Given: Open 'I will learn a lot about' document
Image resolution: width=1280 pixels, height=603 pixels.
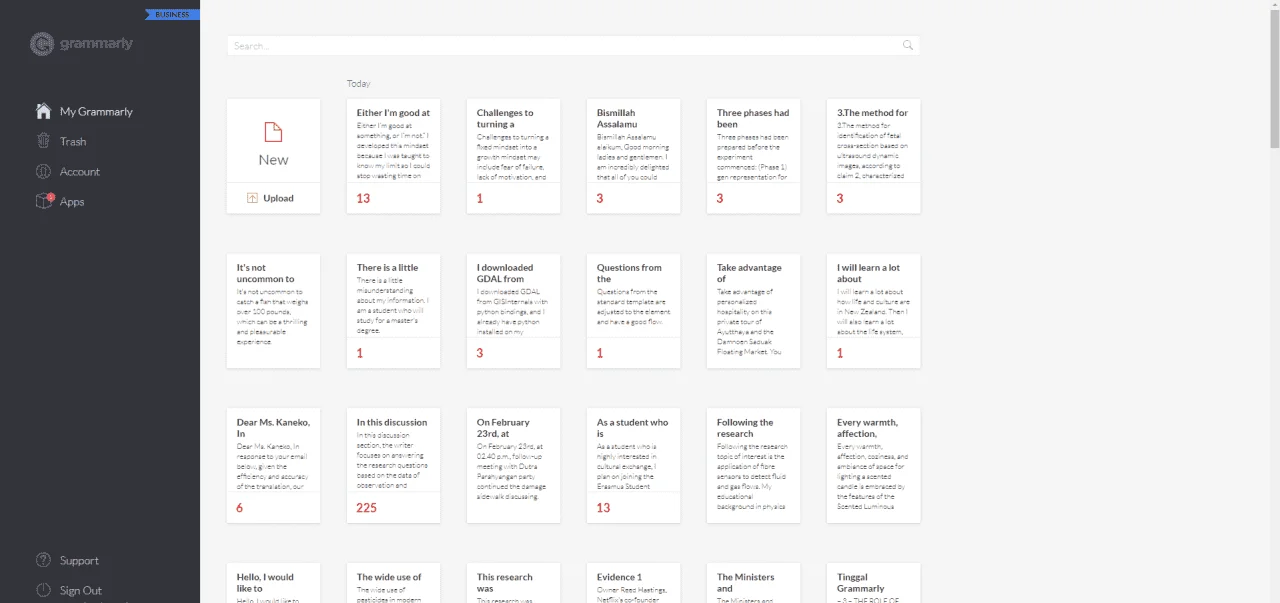Looking at the screenshot, I should (873, 311).
